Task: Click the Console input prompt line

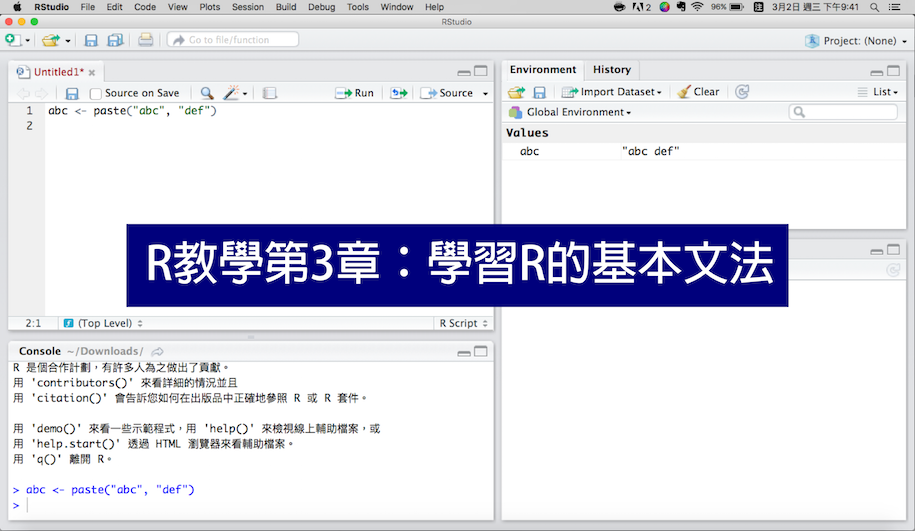Action: (251, 505)
